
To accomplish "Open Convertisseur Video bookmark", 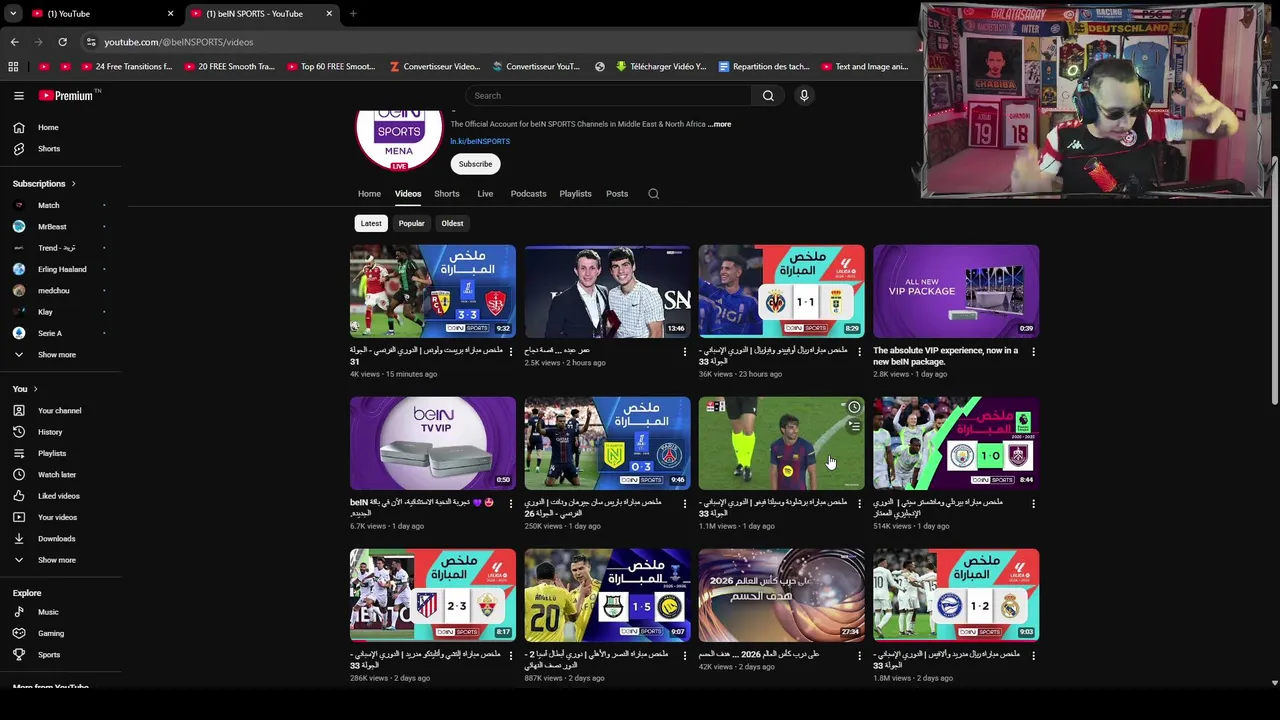I will [x=435, y=67].
